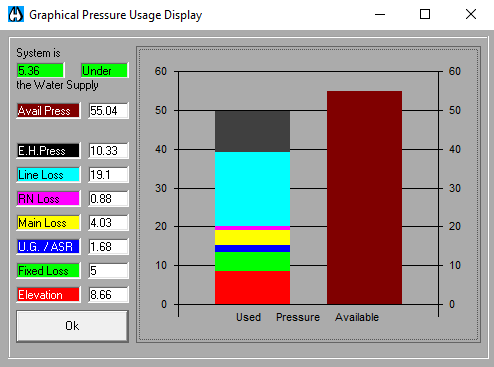Click the Ok button
This screenshot has height=367, width=494.
72,326
